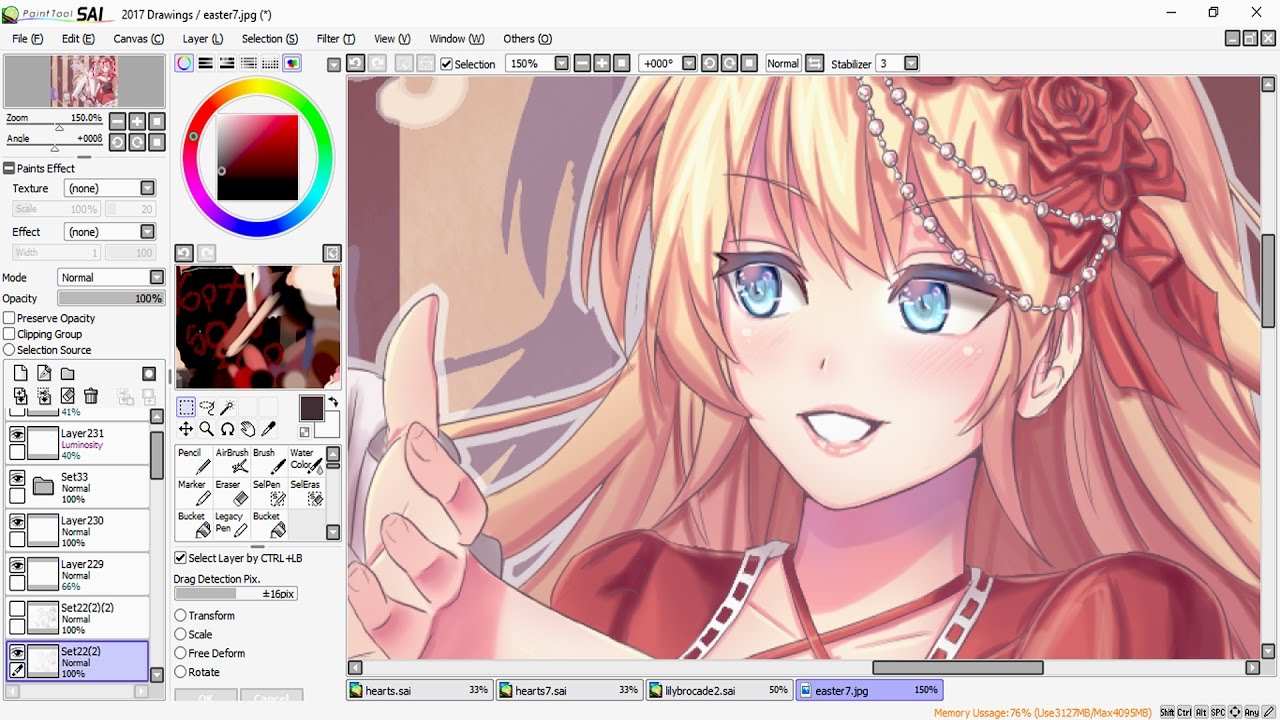Show the Set22(2)(2) layer
The width and height of the screenshot is (1280, 720).
pyautogui.click(x=17, y=609)
